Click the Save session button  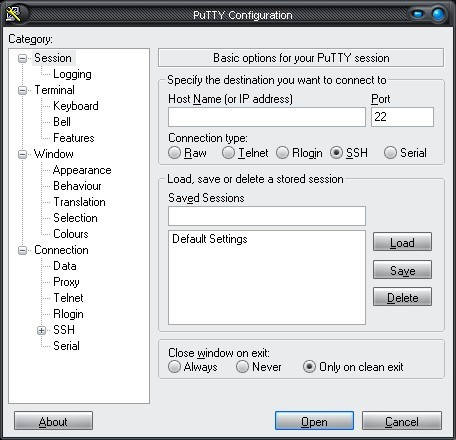402,270
